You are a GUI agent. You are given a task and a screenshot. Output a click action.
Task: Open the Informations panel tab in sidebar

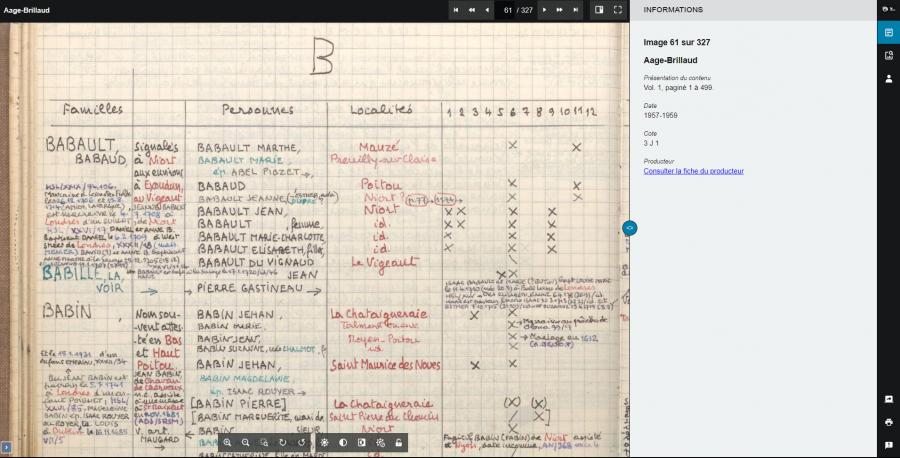click(889, 33)
